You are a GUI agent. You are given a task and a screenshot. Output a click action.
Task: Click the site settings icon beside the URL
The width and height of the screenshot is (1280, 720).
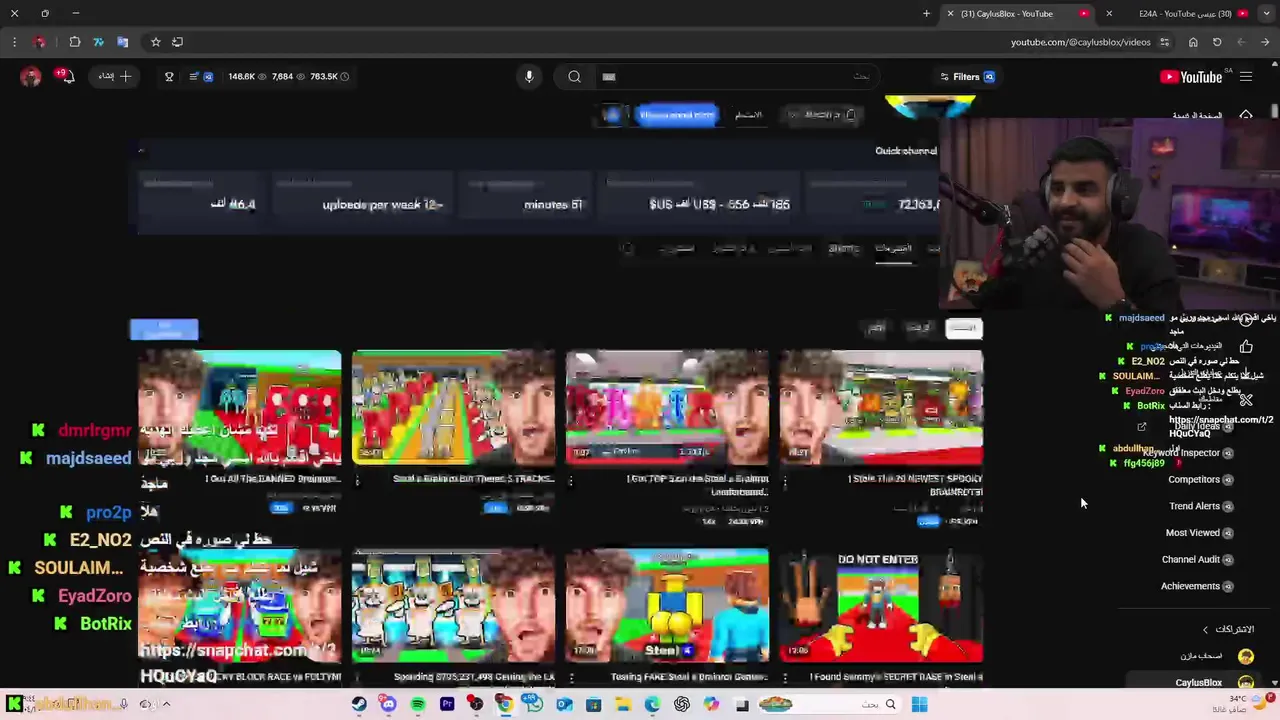1164,42
